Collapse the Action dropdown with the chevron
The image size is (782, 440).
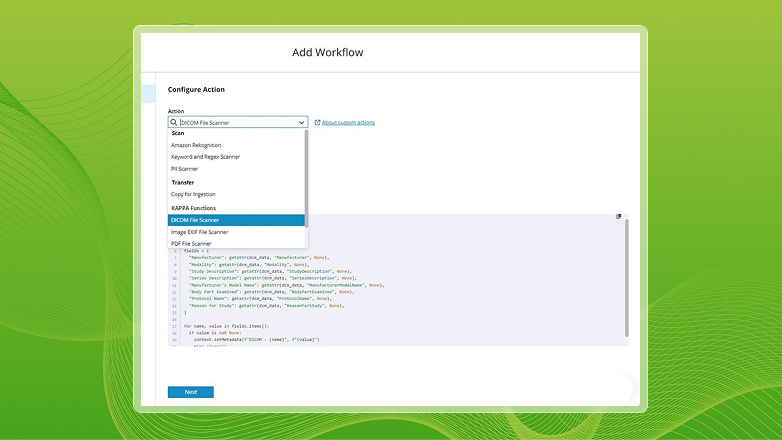point(301,122)
